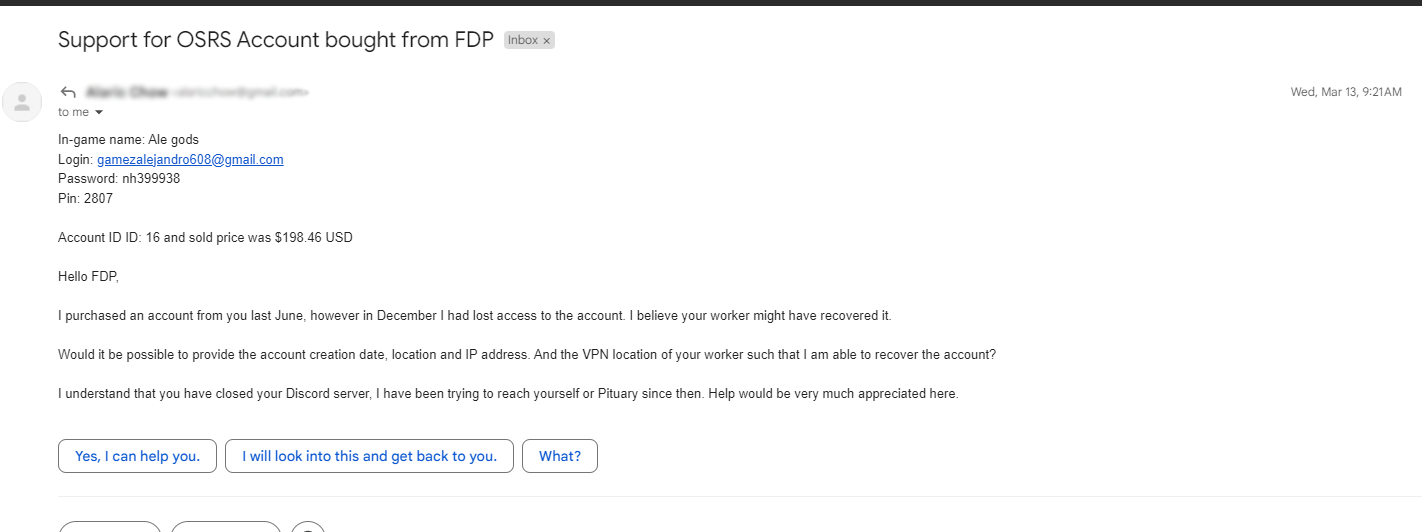The height and width of the screenshot is (532, 1422).
Task: Click the sender's profile avatar icon
Action: (22, 102)
